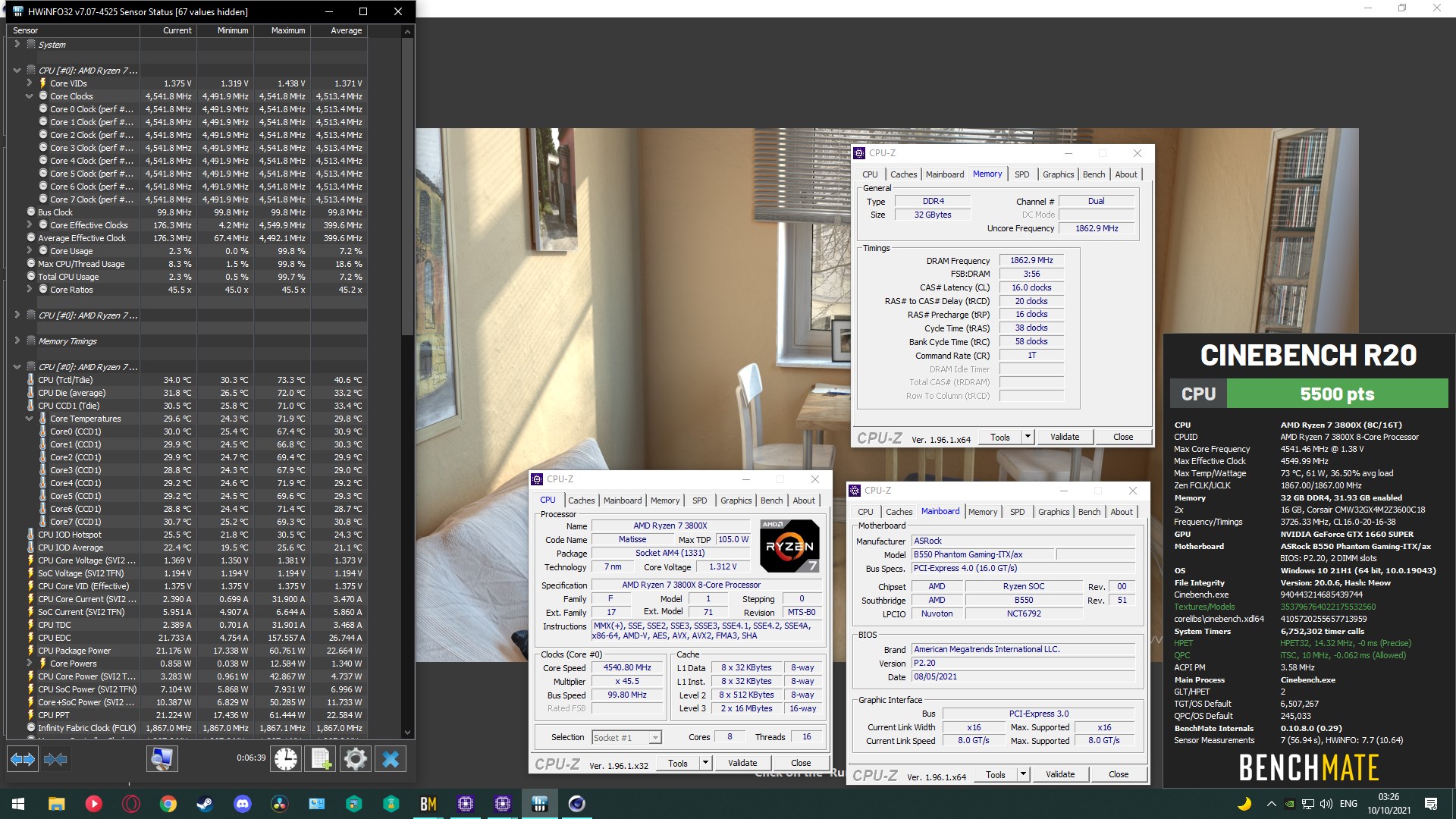Image resolution: width=1456 pixels, height=819 pixels.
Task: Click the red play button taskbar icon
Action: 93,804
